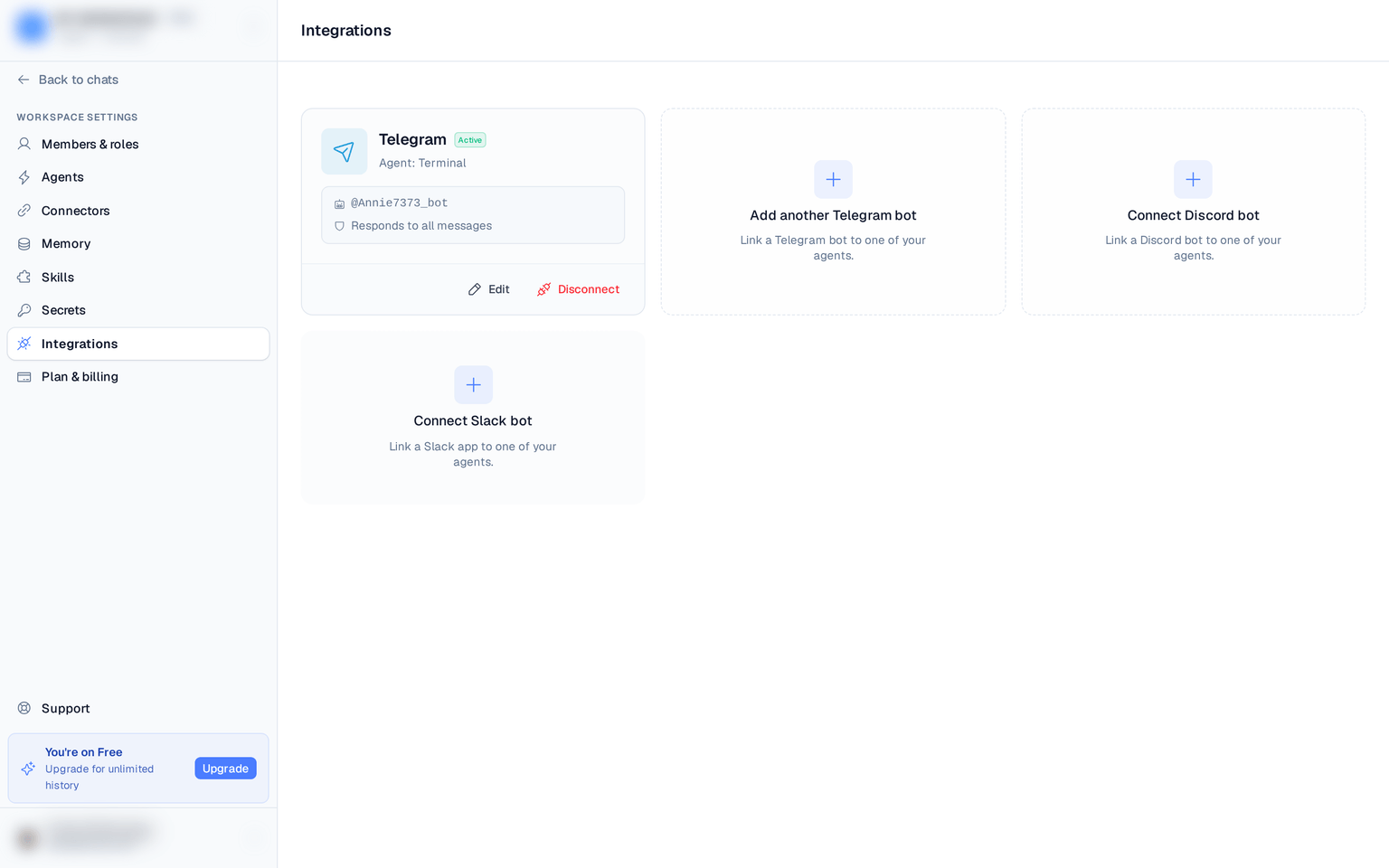Click You're on Free text

(x=83, y=752)
